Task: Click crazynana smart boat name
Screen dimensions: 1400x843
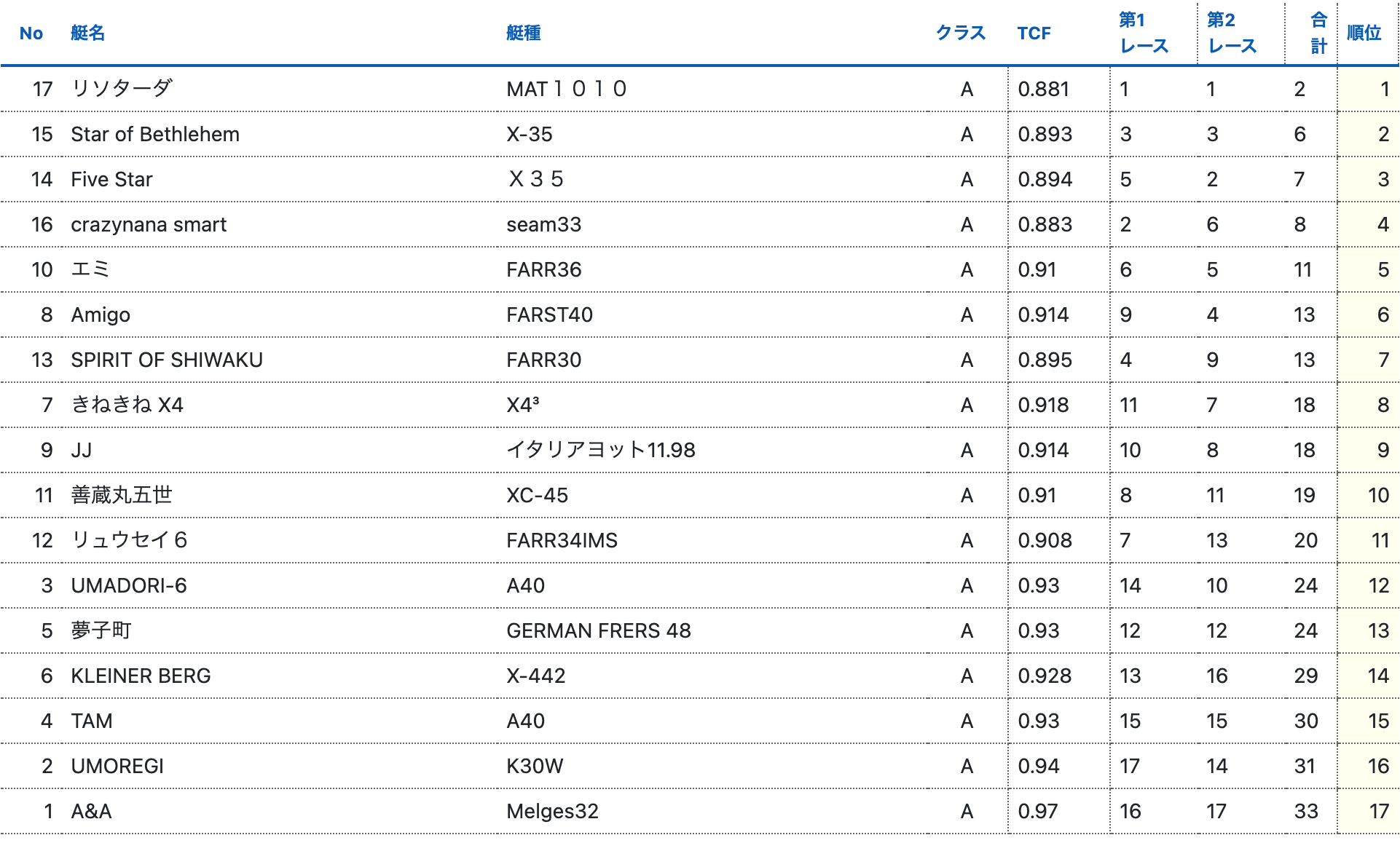Action: coord(149,225)
